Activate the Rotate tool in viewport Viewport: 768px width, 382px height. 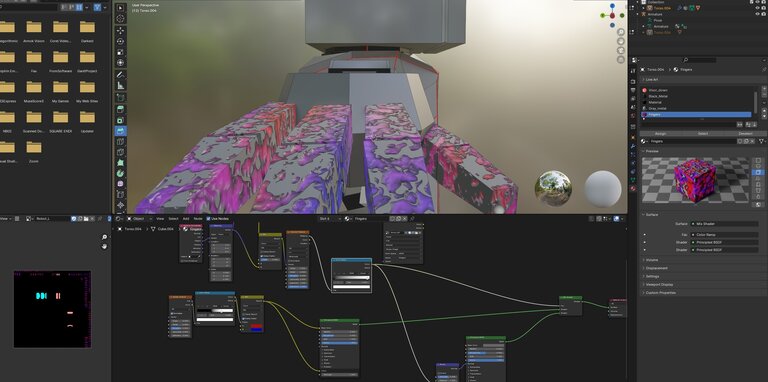click(x=120, y=41)
